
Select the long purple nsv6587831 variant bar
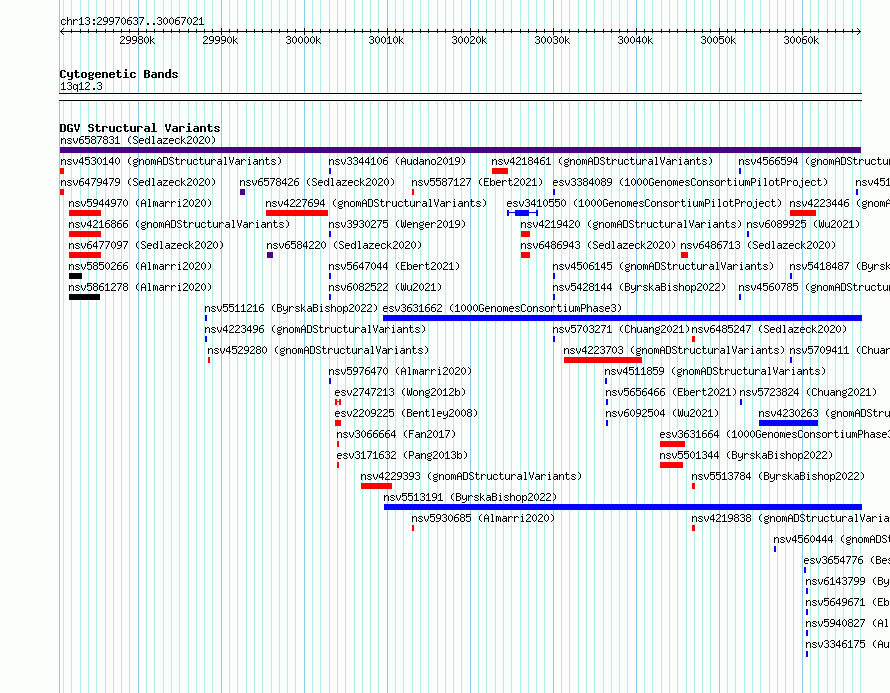(x=460, y=150)
